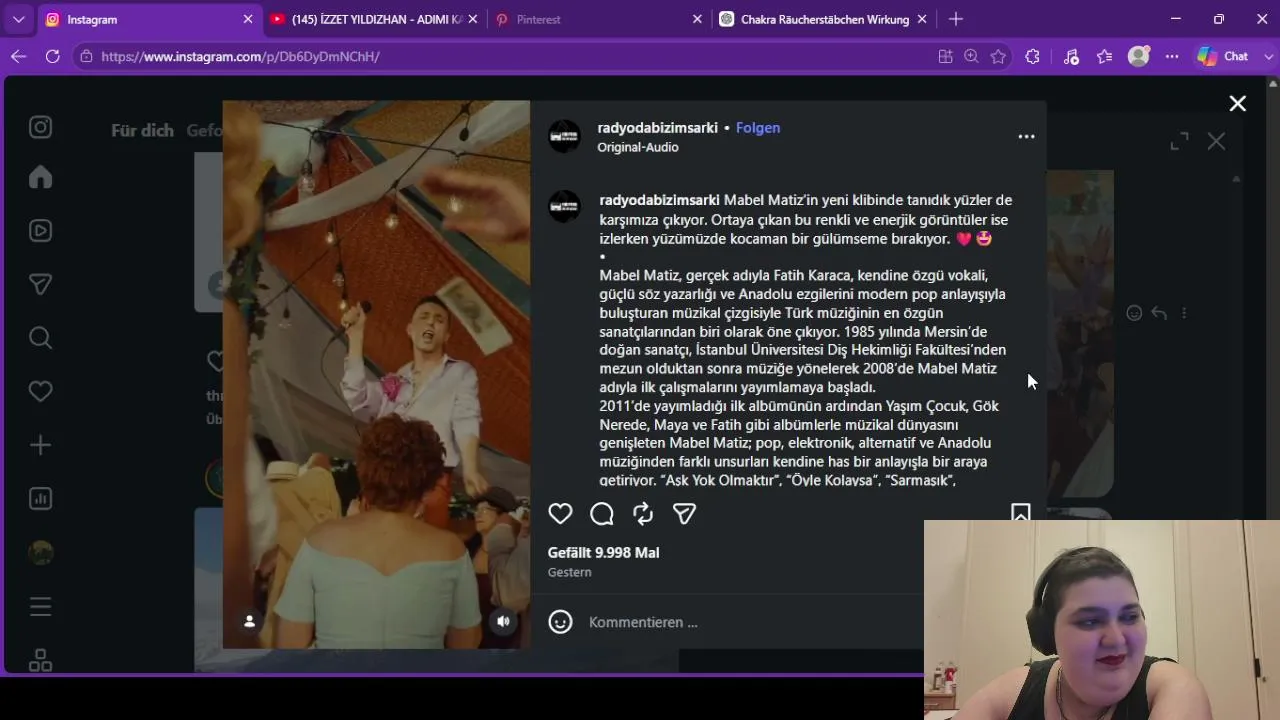Open the Meta apps grid icon
This screenshot has height=720, width=1280.
point(40,660)
